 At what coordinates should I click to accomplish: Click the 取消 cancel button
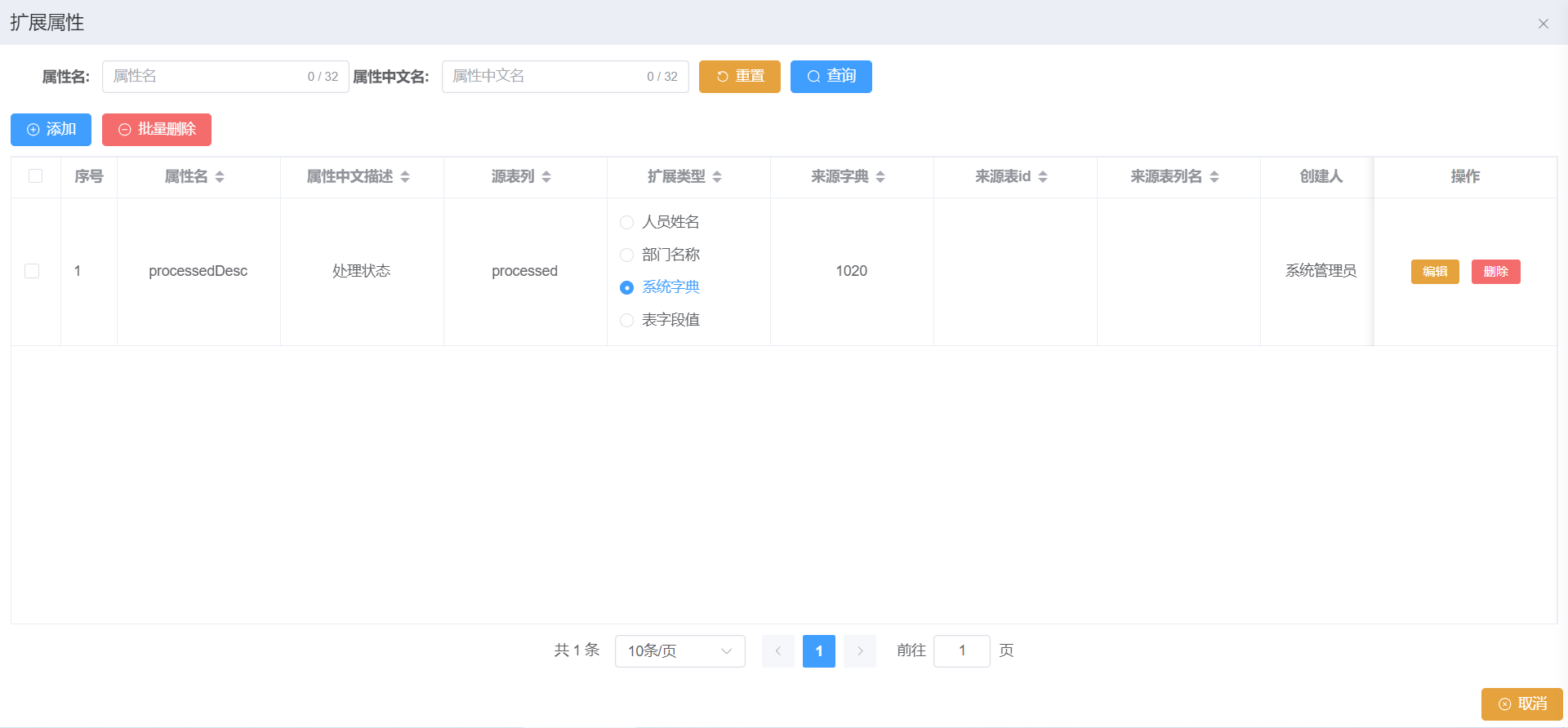[1522, 704]
